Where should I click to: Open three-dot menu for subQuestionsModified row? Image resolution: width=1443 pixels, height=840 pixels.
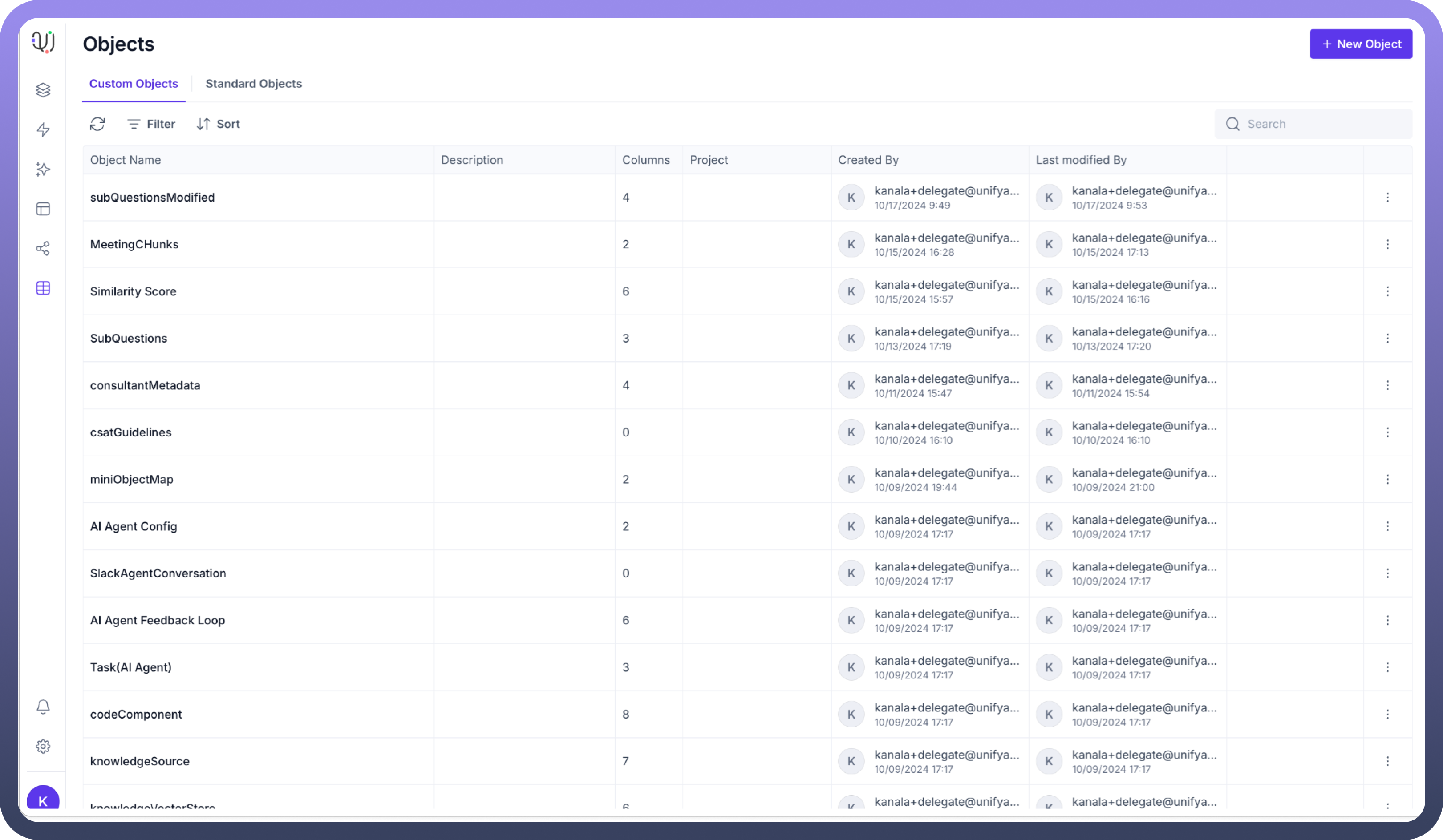(1387, 198)
